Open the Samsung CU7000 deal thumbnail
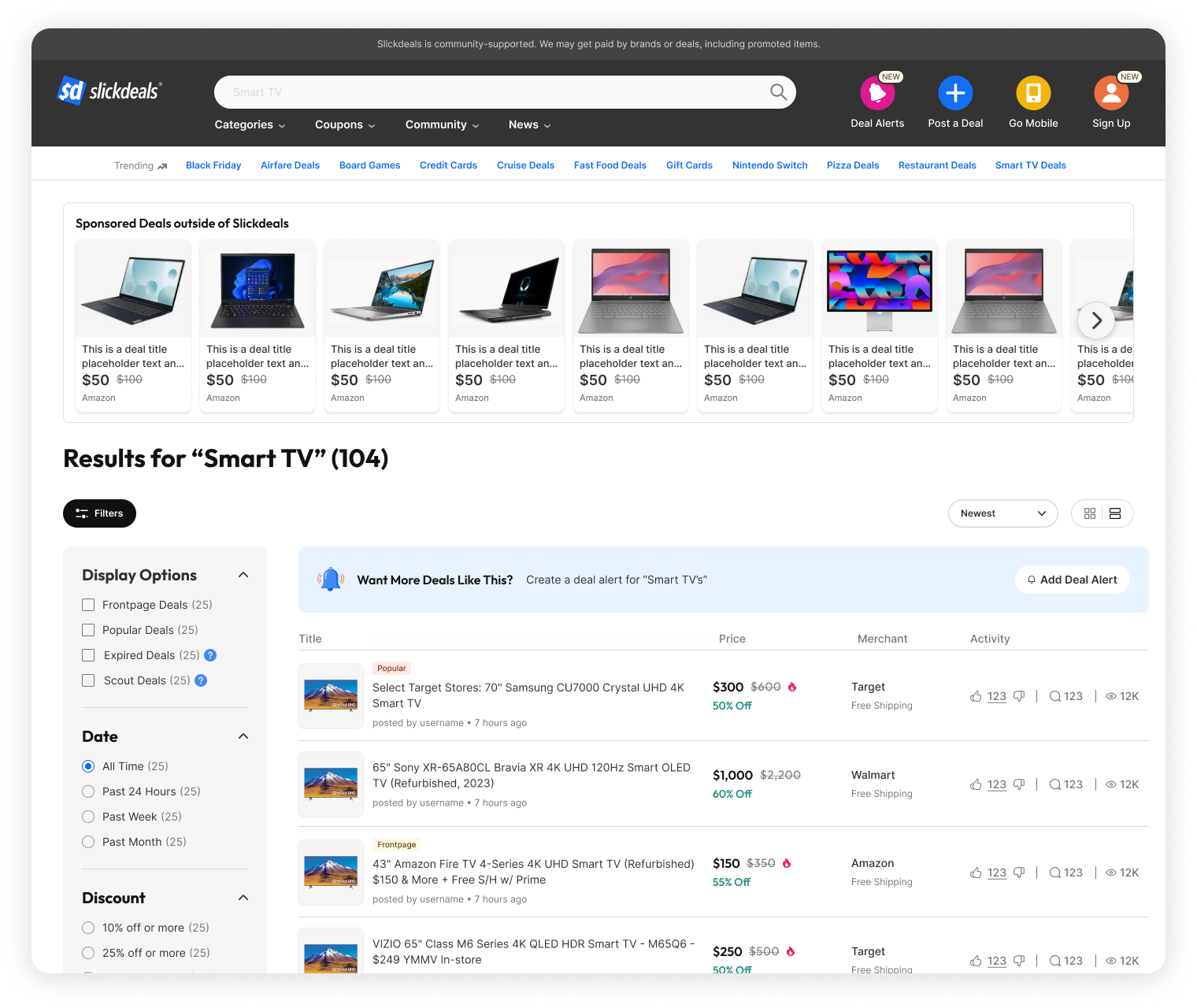The image size is (1197, 1008). tap(331, 696)
